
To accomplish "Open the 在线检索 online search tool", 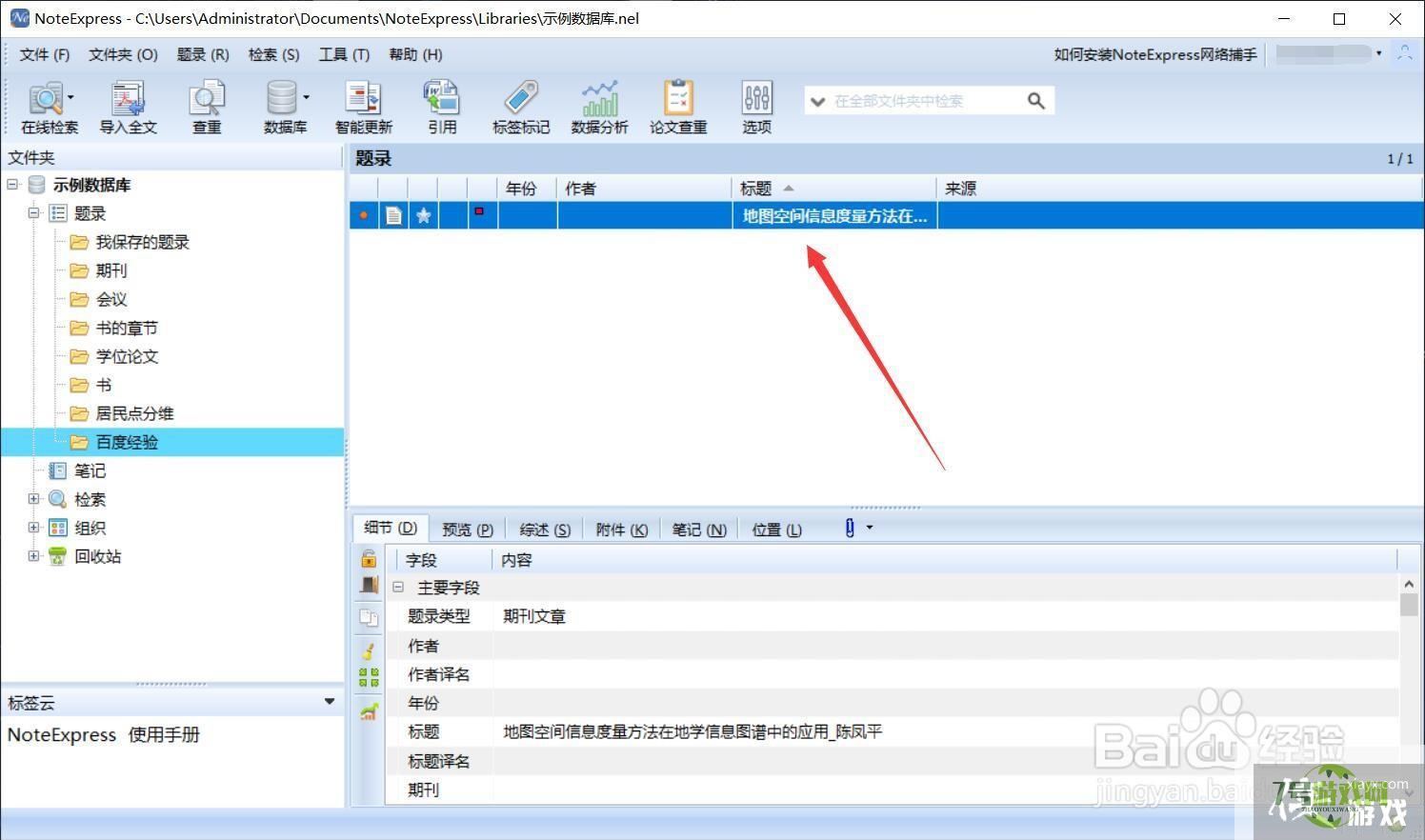I will click(x=48, y=107).
